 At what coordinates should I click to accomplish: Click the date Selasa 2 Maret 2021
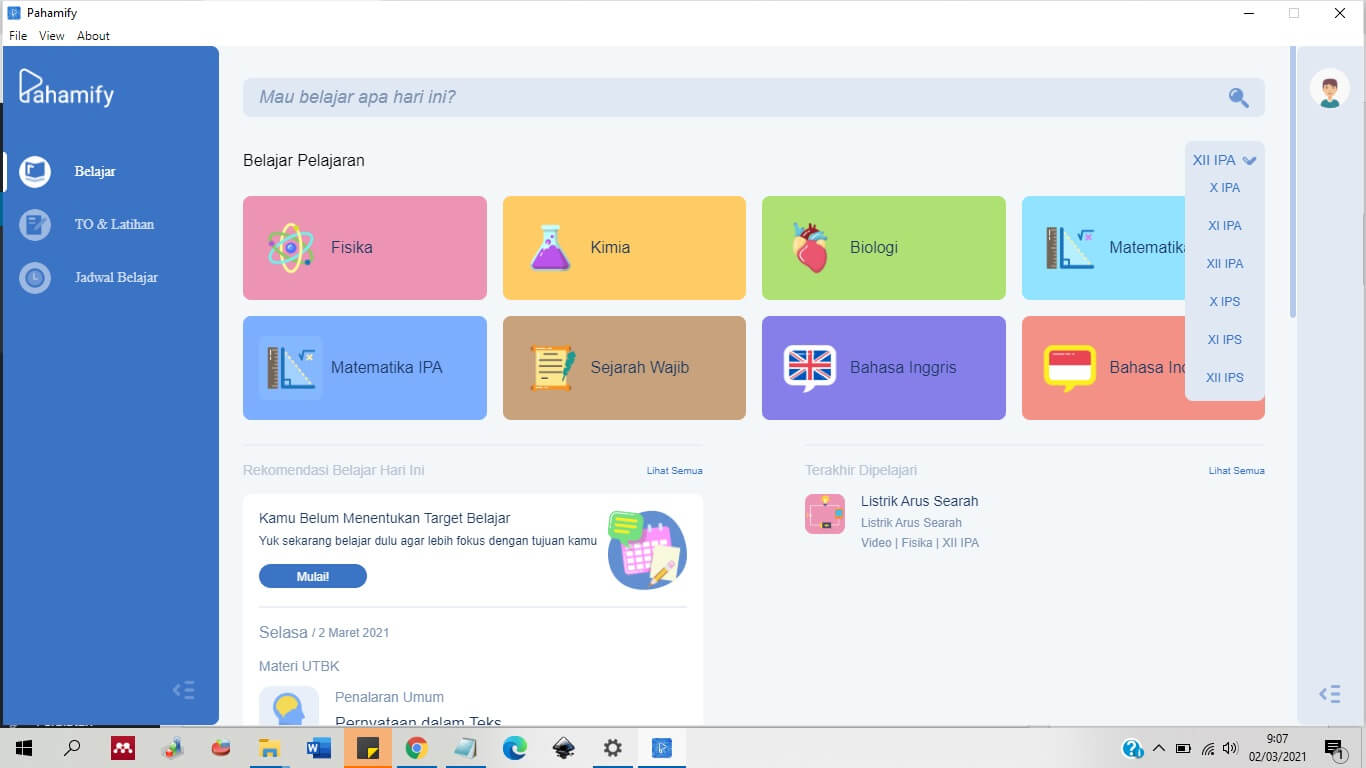(x=324, y=632)
